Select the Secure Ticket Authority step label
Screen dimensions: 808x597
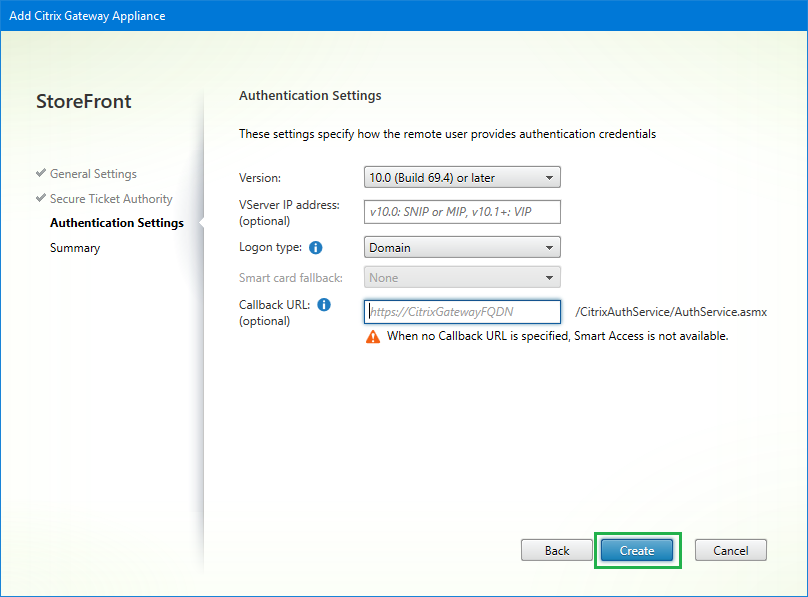pos(111,199)
